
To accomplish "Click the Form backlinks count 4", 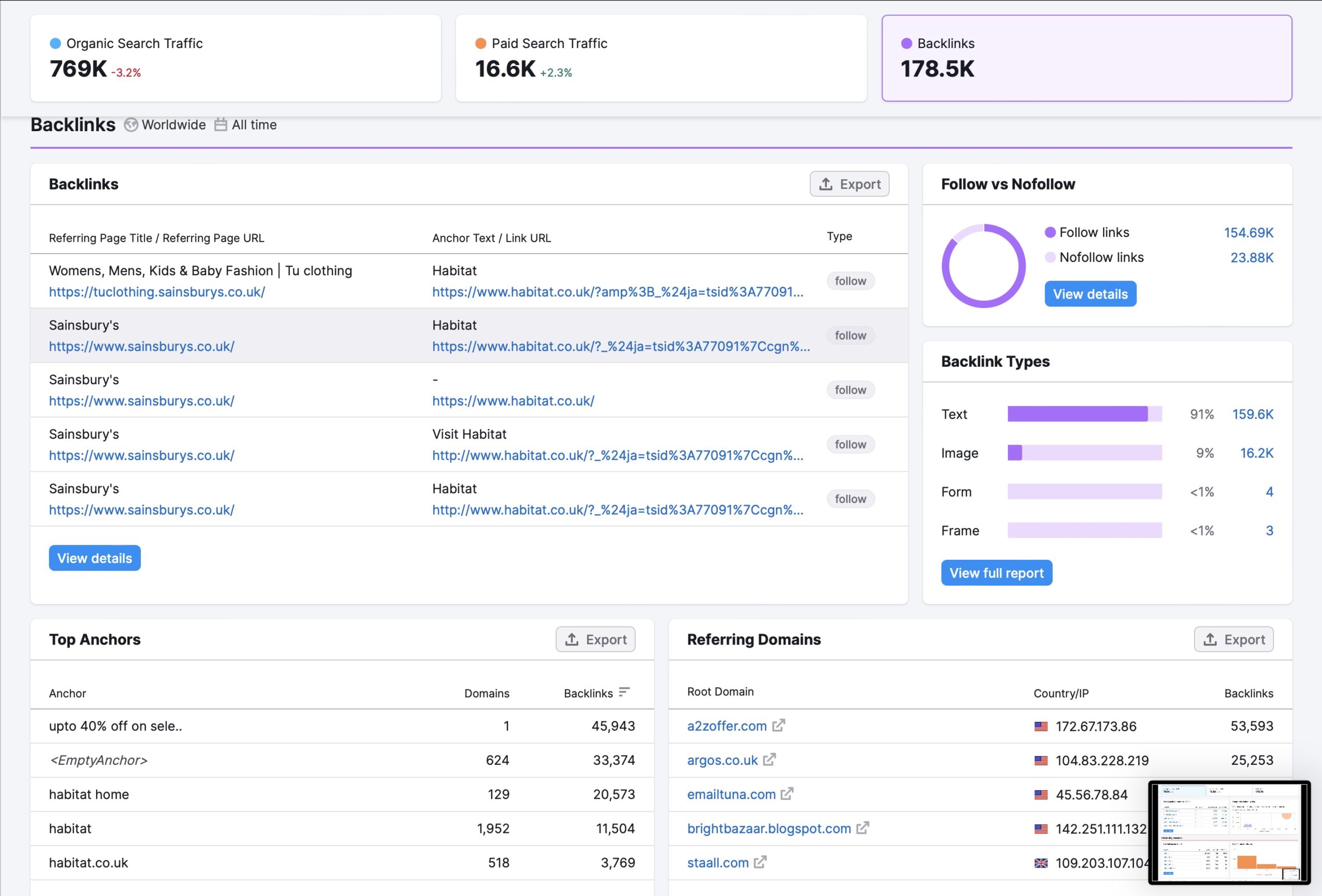I will click(x=1269, y=492).
